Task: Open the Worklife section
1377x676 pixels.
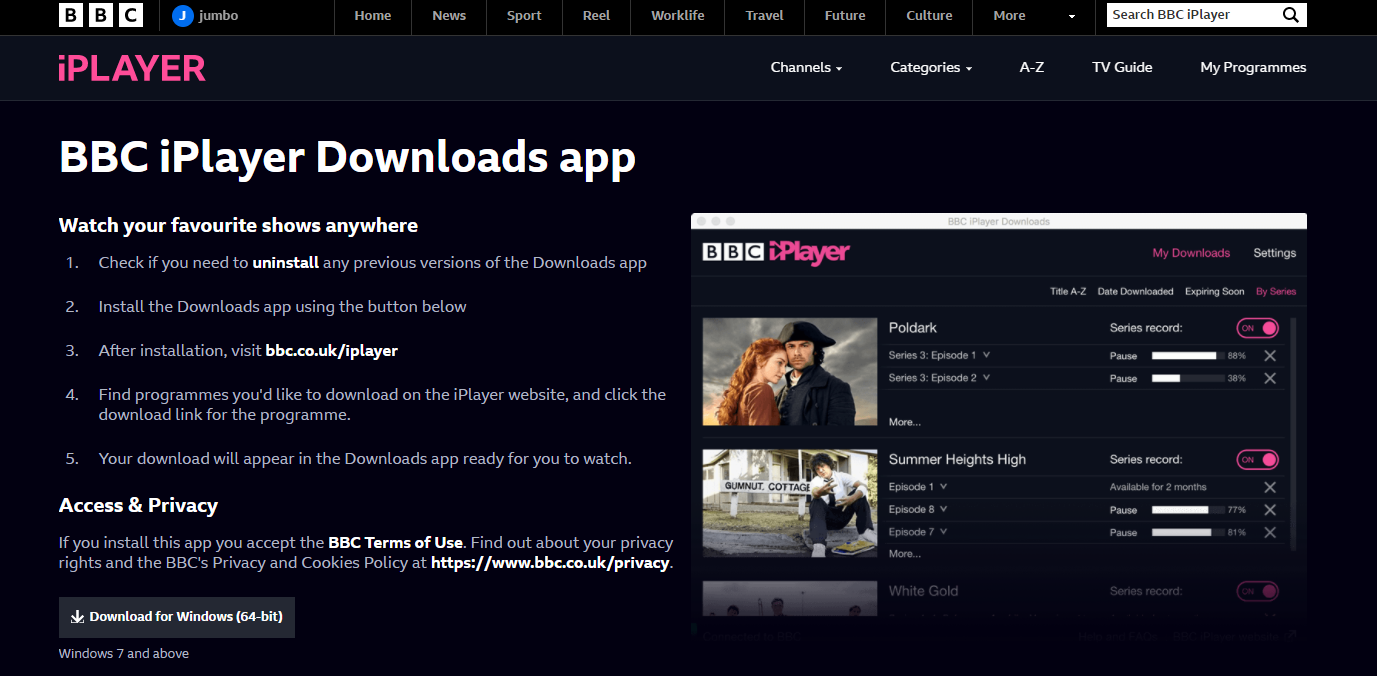Action: click(x=678, y=15)
